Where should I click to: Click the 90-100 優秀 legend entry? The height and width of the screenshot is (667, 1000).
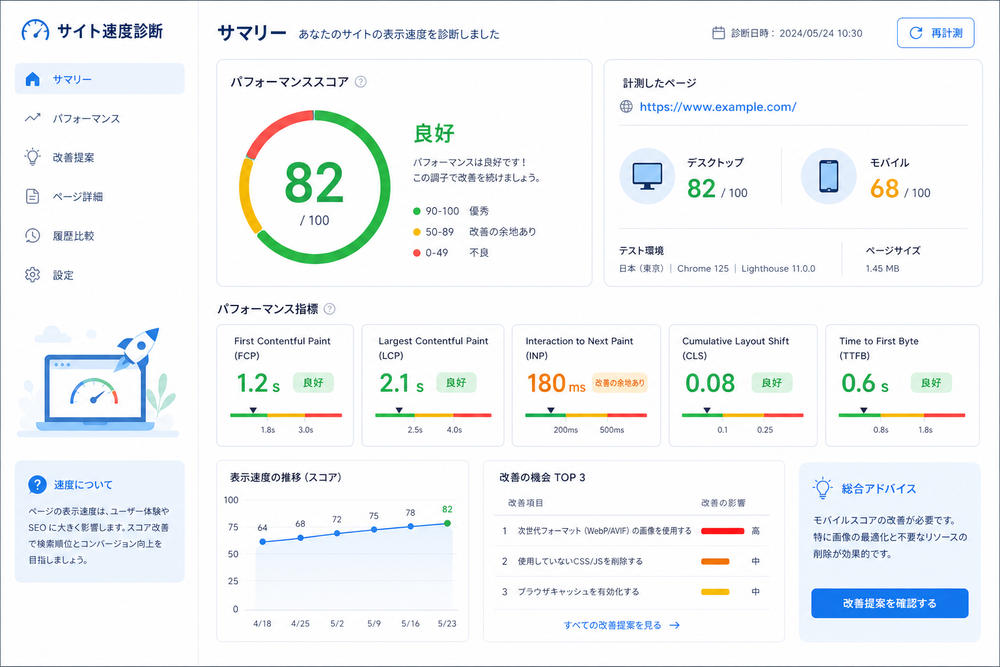(x=451, y=211)
